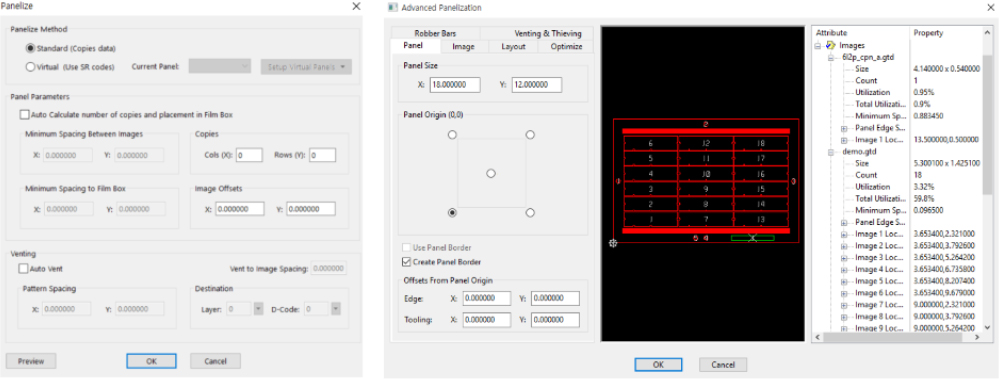Toggle the Auto Vent checkbox
Screen dimensions: 999x379
pyautogui.click(x=24, y=269)
